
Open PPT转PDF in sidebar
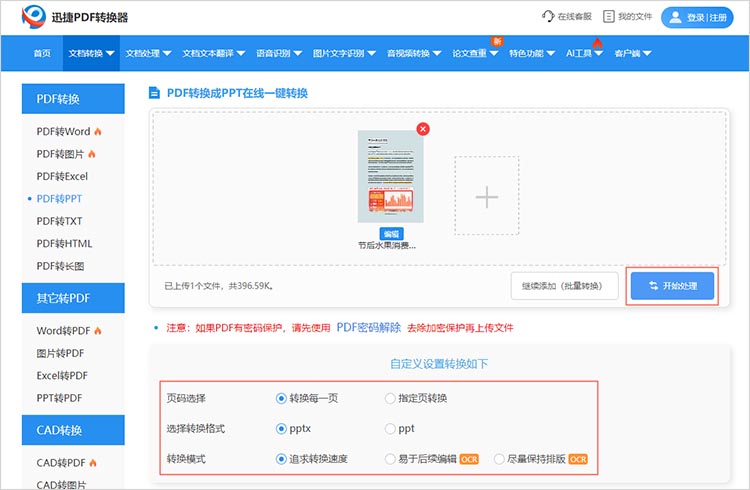coord(59,398)
